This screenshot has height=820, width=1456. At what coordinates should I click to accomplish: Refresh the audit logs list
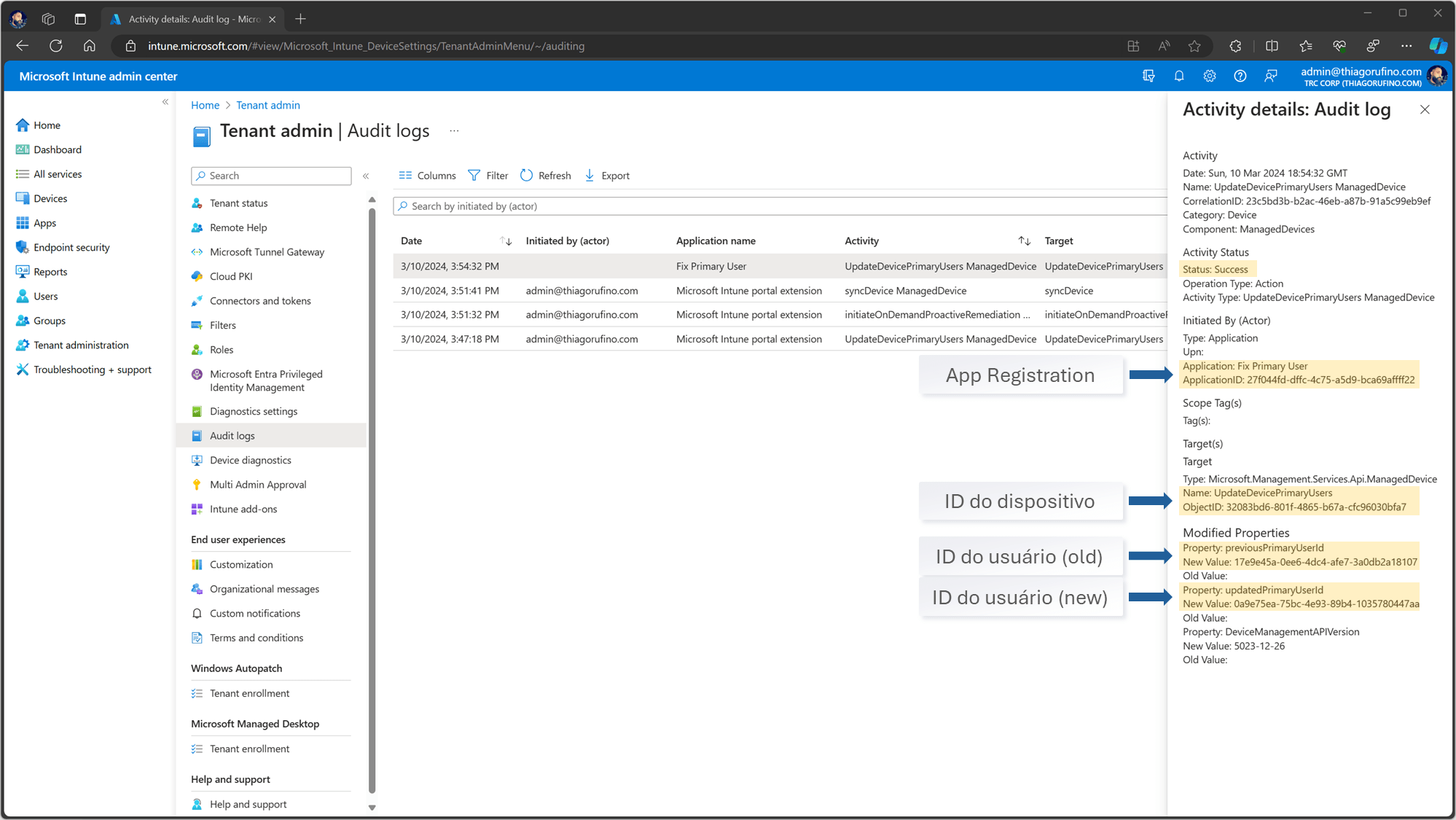coord(546,176)
